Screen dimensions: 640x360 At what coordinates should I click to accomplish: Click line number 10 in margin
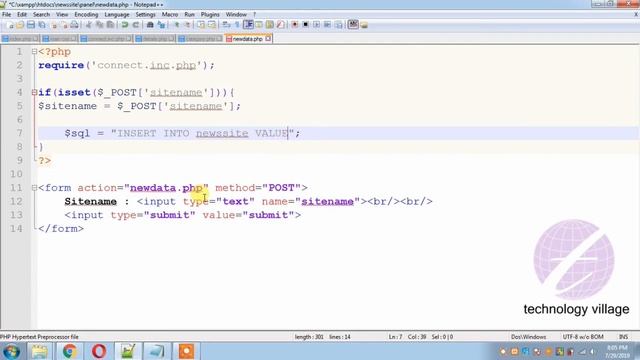(16, 174)
